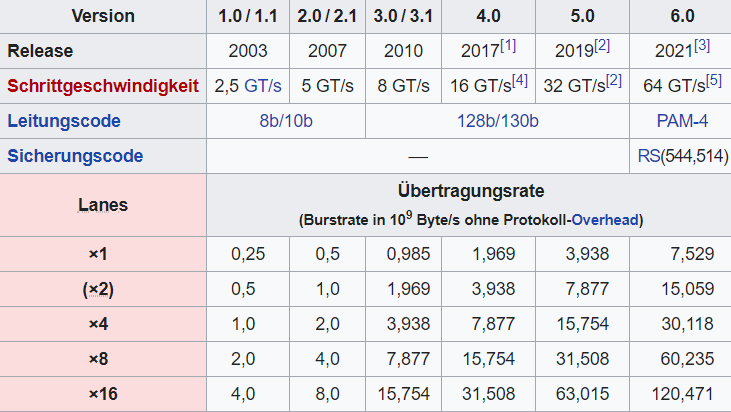Open the Overhead link in Burstrate note

[606, 219]
